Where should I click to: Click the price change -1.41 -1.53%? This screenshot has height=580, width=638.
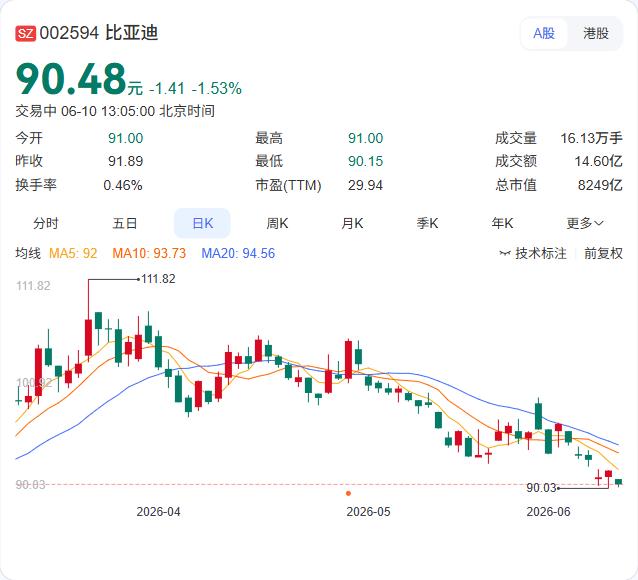[x=196, y=88]
